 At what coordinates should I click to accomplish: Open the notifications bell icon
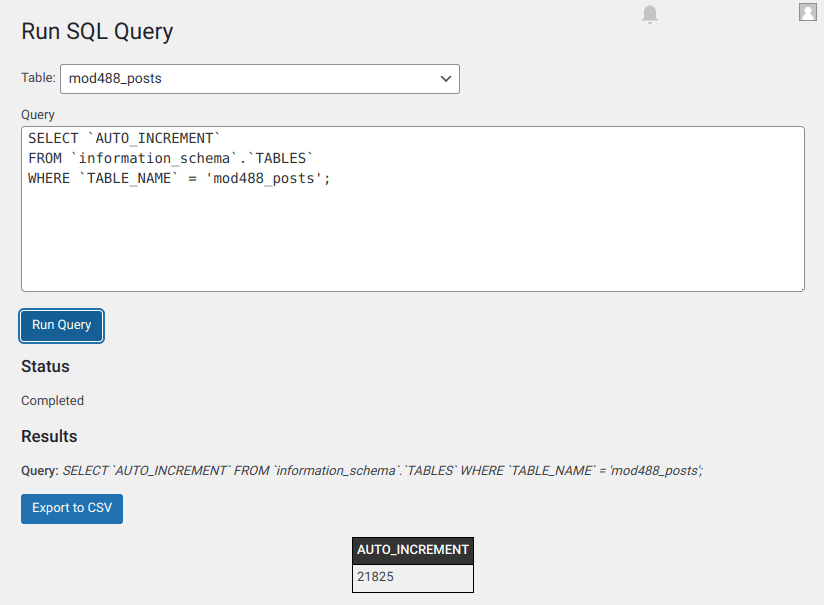(649, 14)
